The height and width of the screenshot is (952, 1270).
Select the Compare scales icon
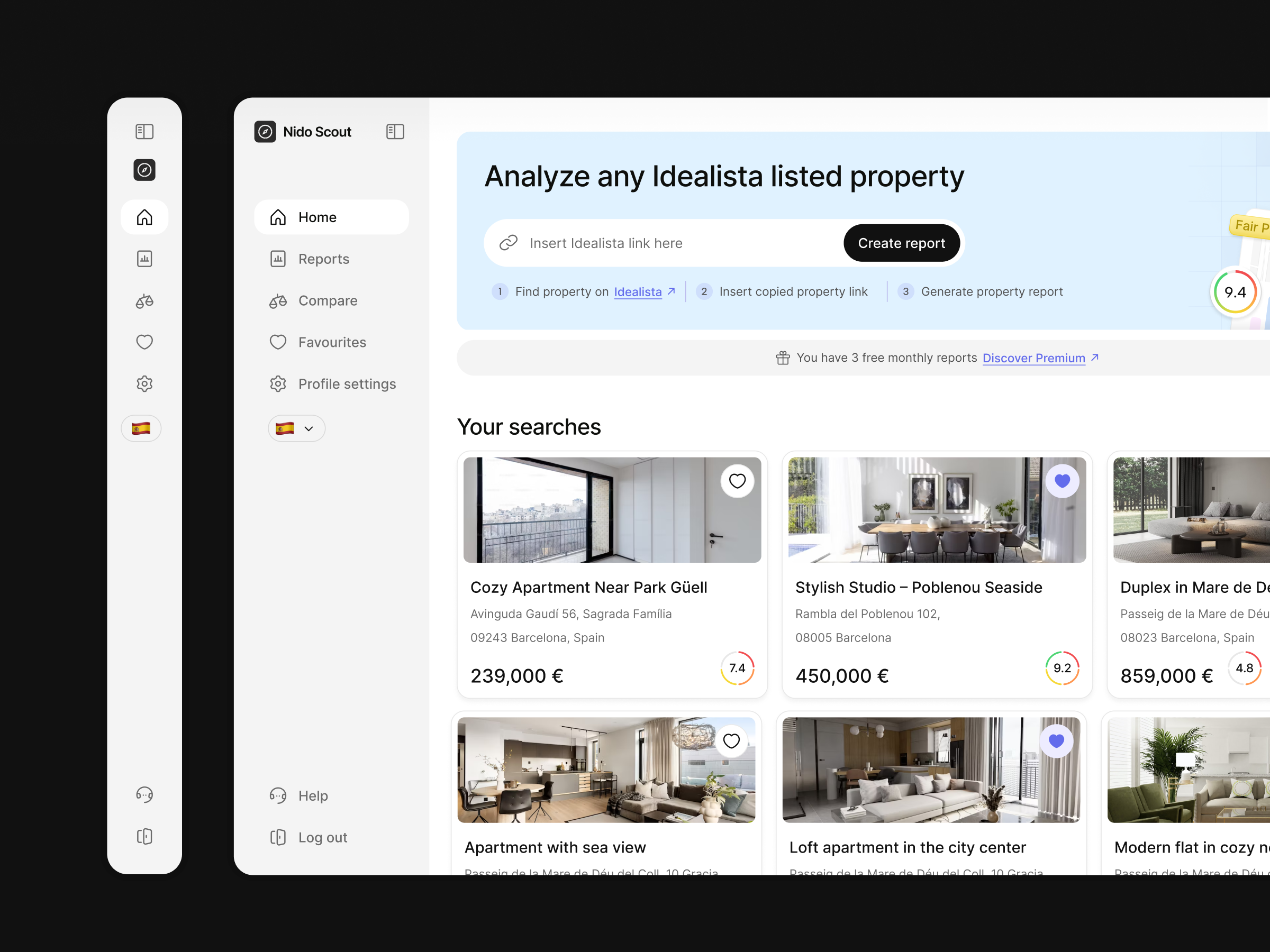144,301
